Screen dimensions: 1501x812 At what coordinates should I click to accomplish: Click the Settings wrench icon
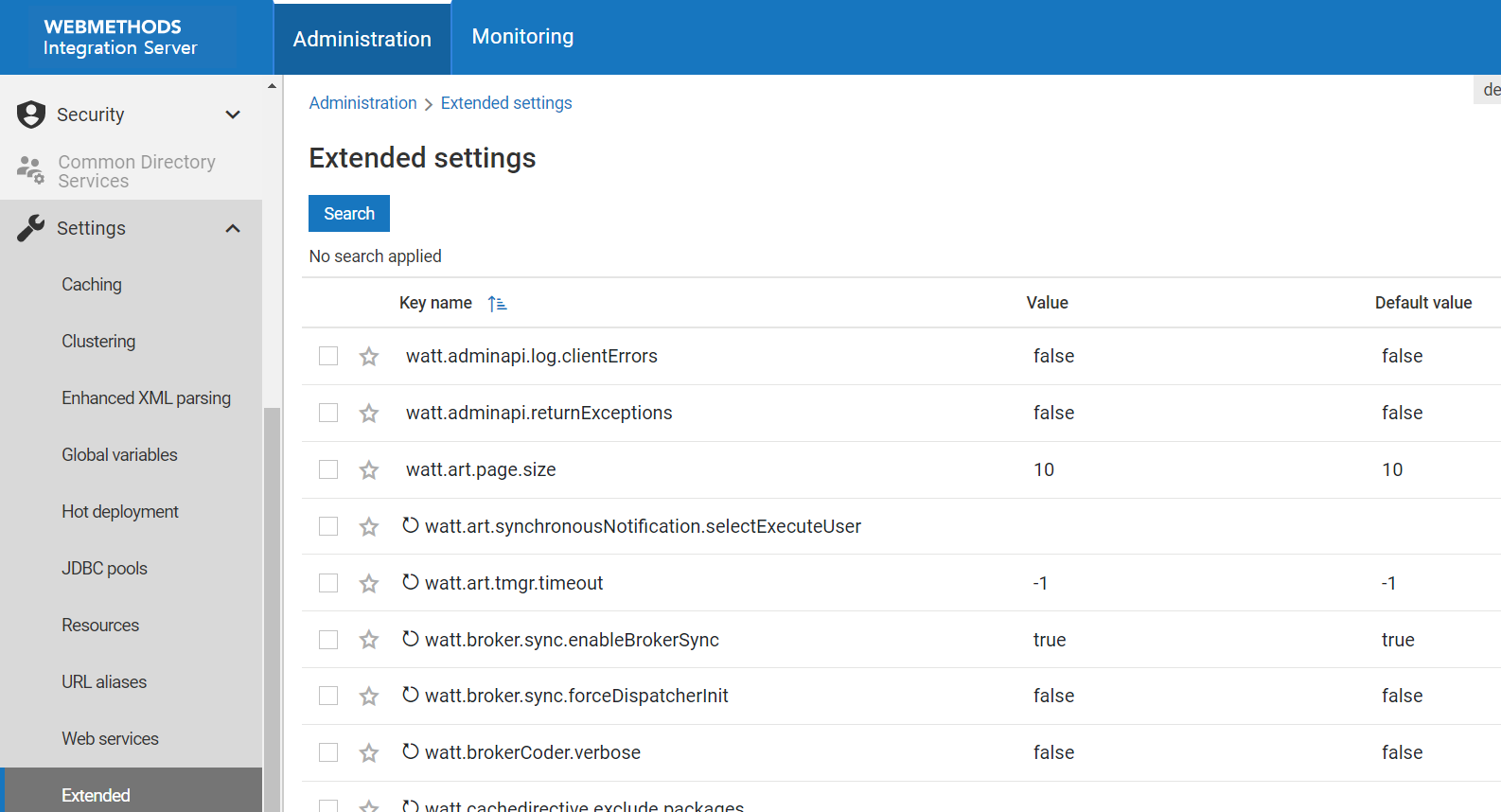[30, 228]
